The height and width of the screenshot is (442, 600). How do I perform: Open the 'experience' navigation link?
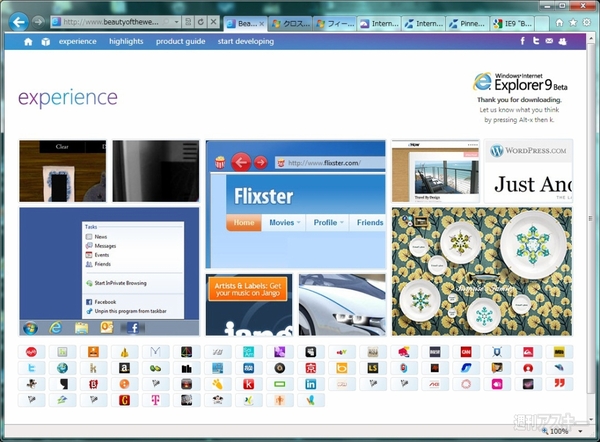pos(78,41)
